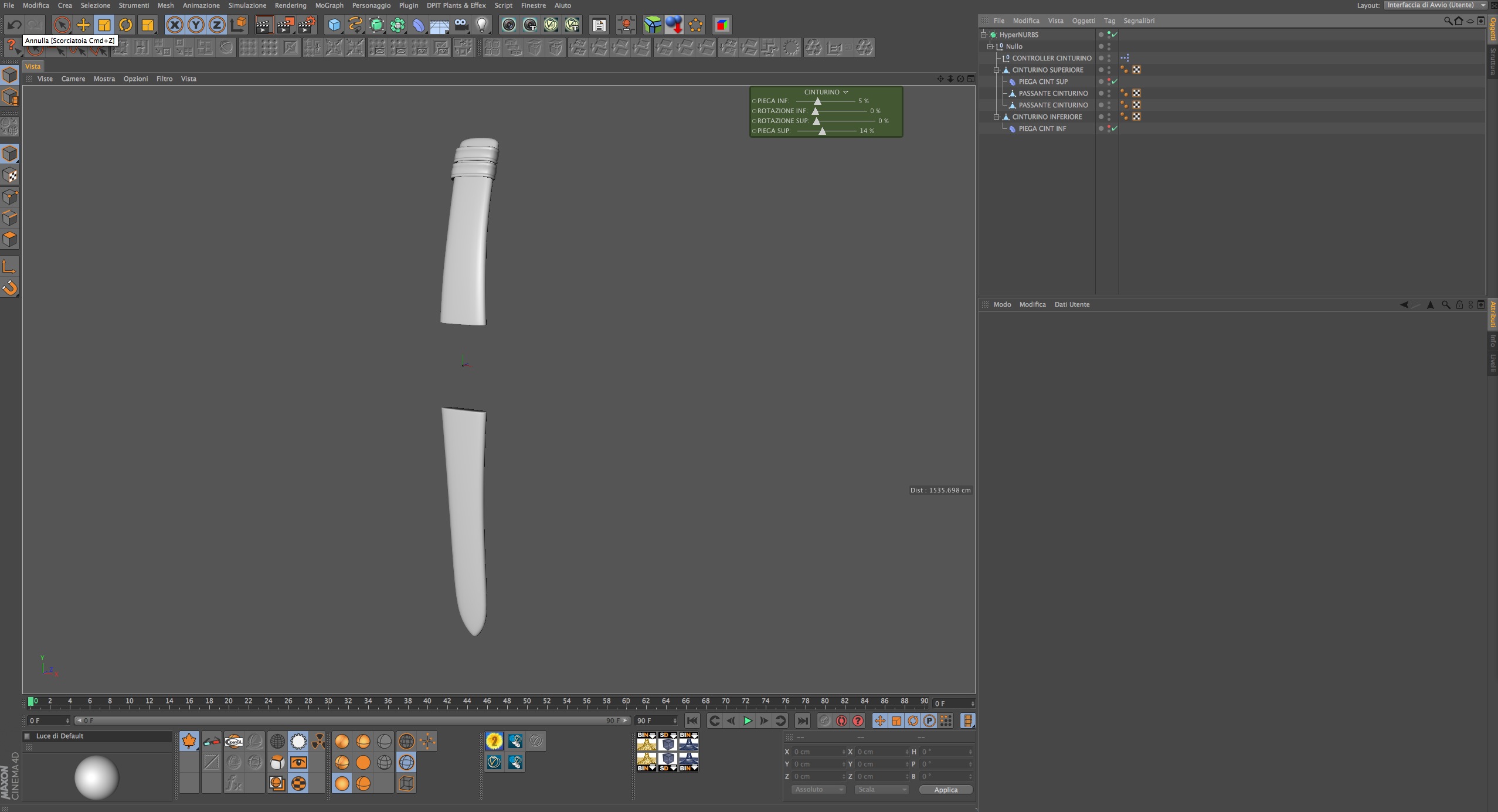
Task: Collapse the CINTURINO SUPERIORE tree node
Action: point(996,70)
